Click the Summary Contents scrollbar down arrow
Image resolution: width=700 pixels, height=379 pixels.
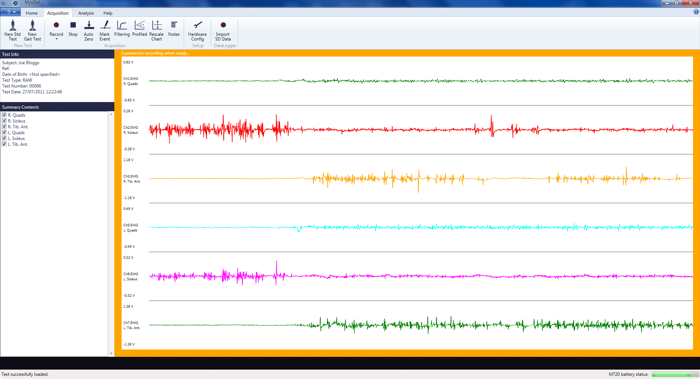111,354
